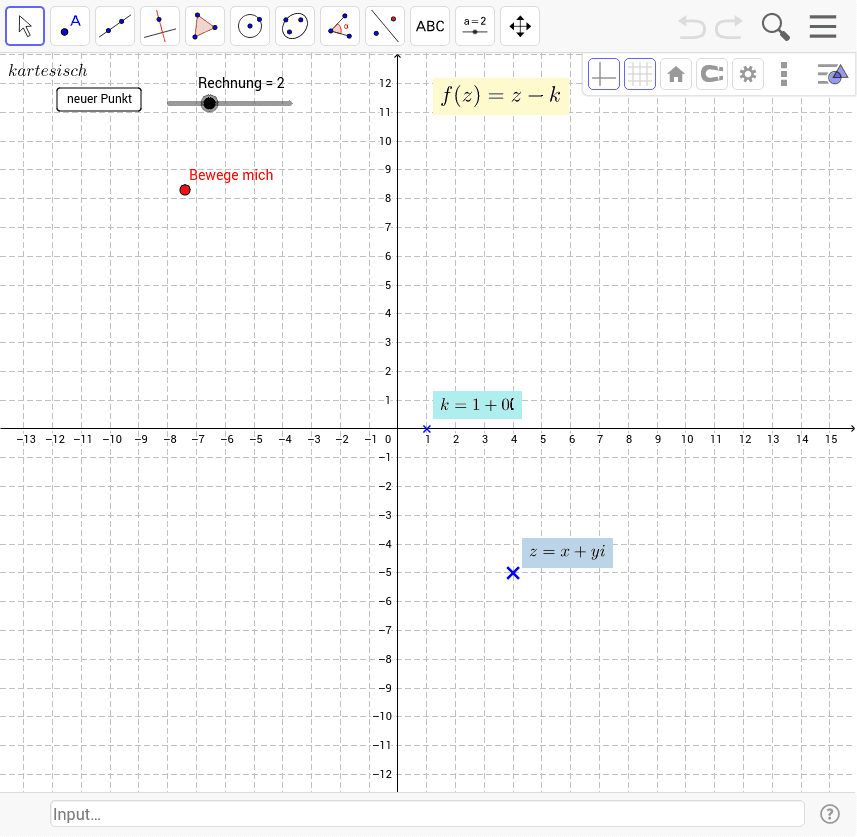The width and height of the screenshot is (857, 837).
Task: Open the input help question mark
Action: (x=830, y=814)
